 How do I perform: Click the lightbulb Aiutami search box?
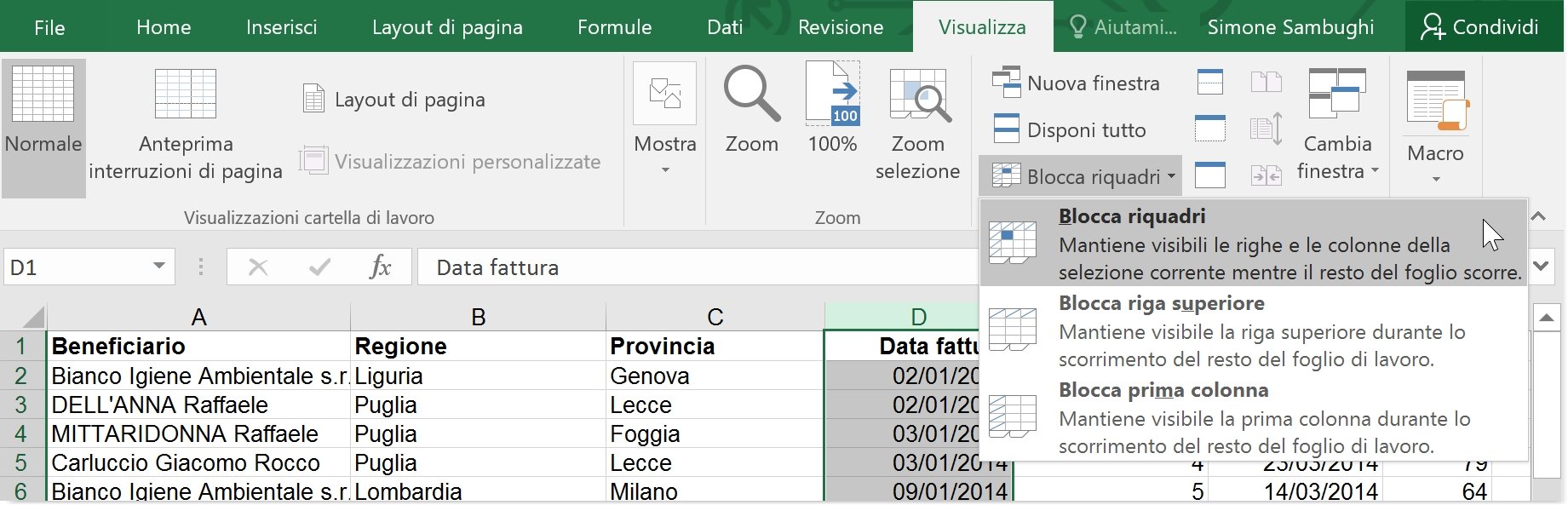(x=1123, y=27)
